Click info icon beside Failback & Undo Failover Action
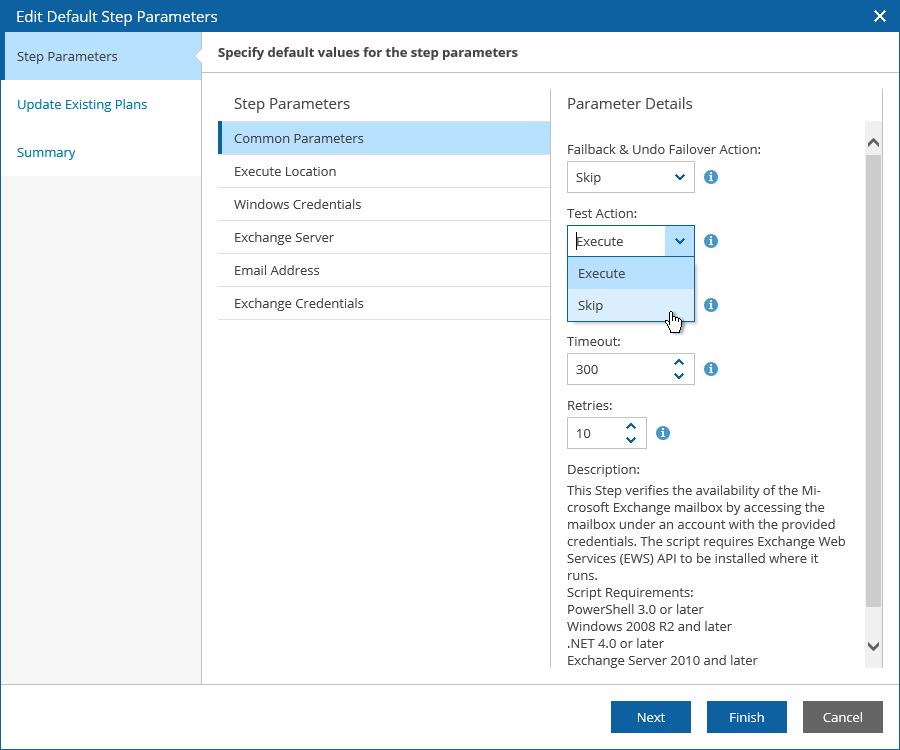The height and width of the screenshot is (750, 900). click(711, 177)
